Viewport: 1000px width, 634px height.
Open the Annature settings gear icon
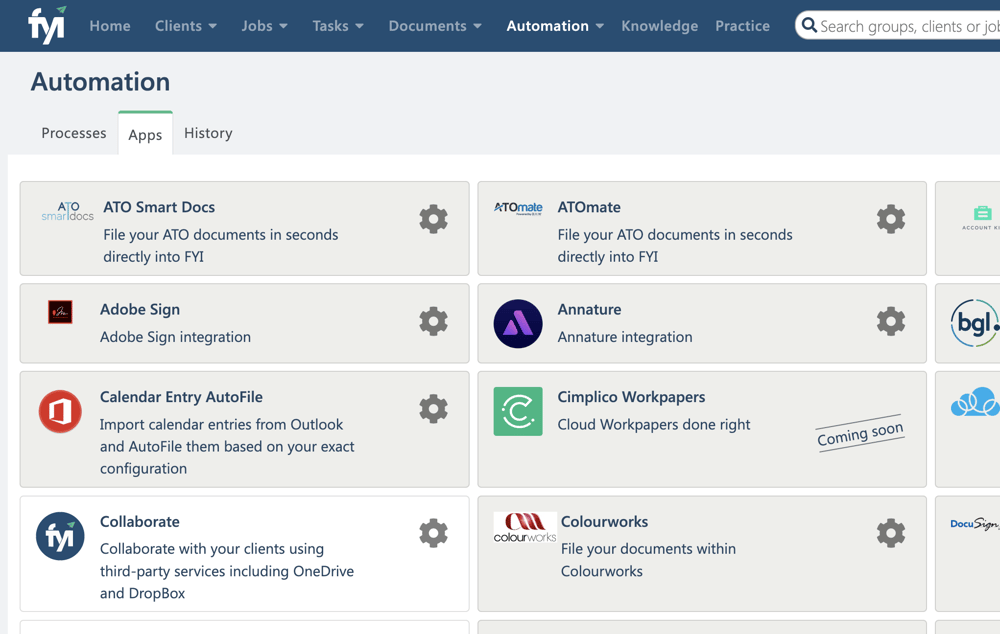[x=890, y=321]
